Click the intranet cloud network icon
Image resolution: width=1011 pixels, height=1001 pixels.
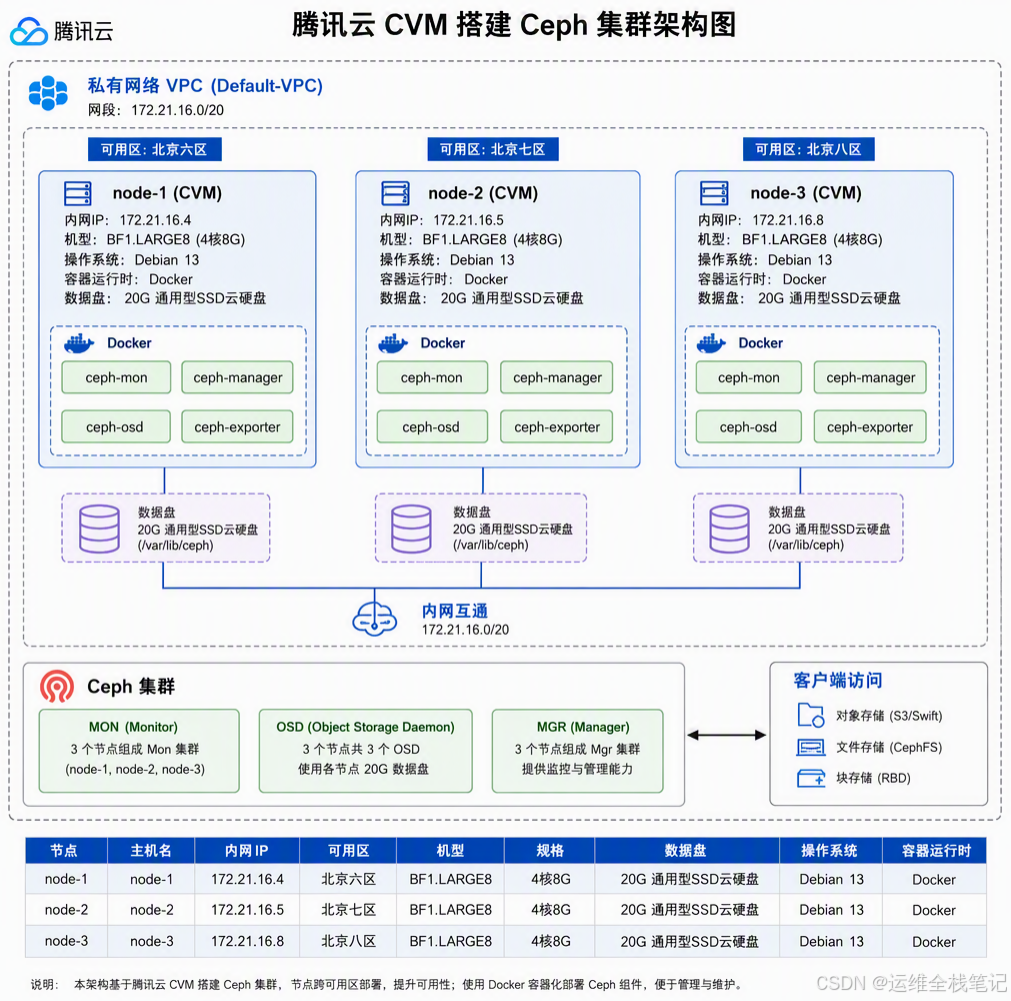[375, 619]
